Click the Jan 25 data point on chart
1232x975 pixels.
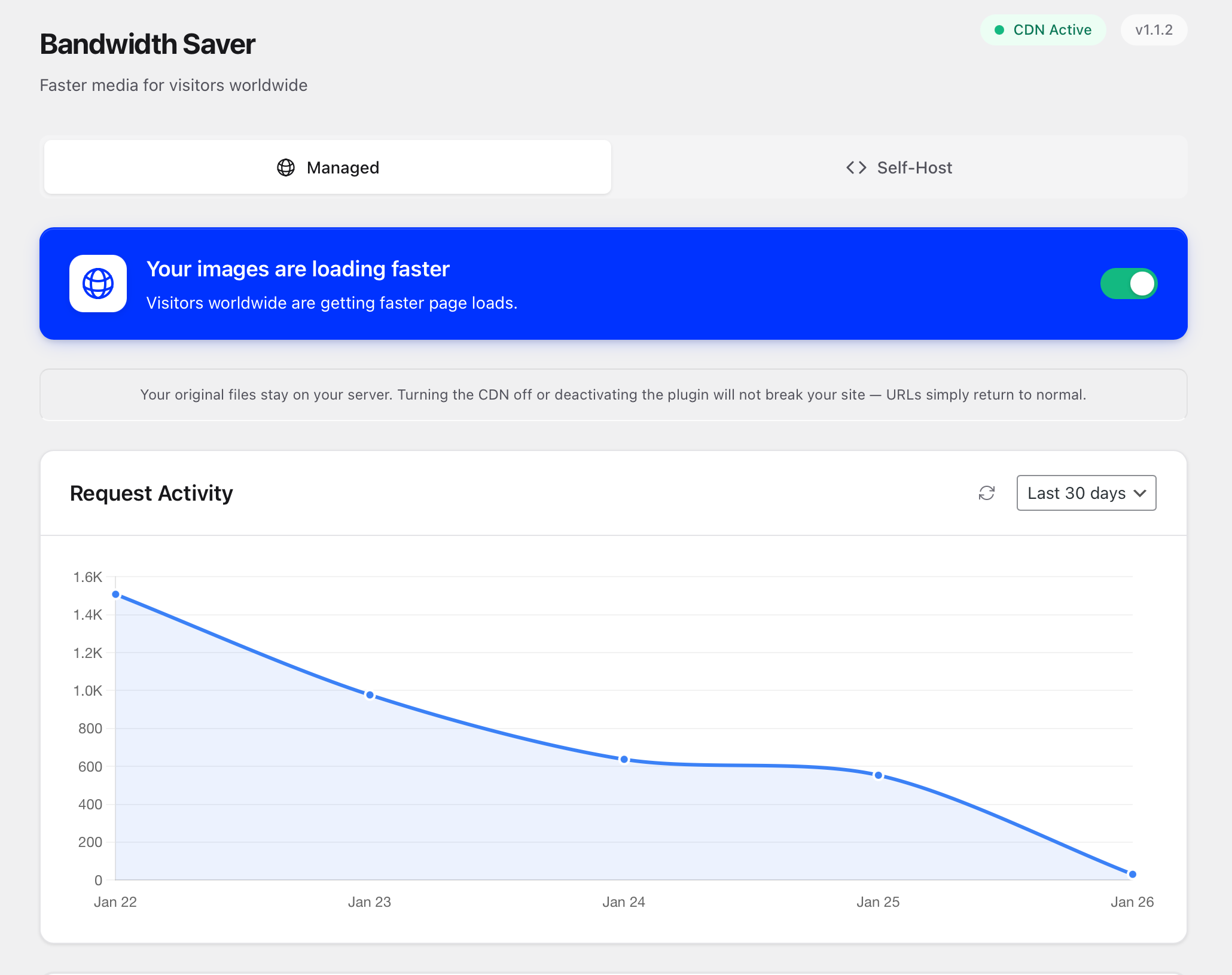pos(878,775)
